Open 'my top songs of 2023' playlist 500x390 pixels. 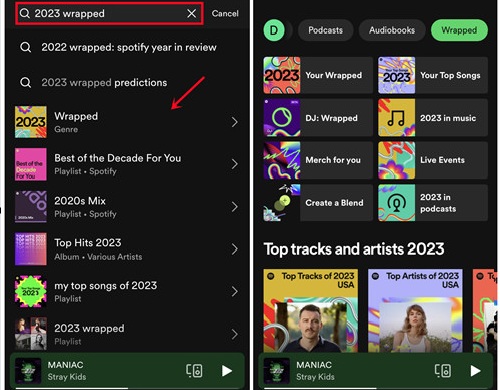(127, 292)
